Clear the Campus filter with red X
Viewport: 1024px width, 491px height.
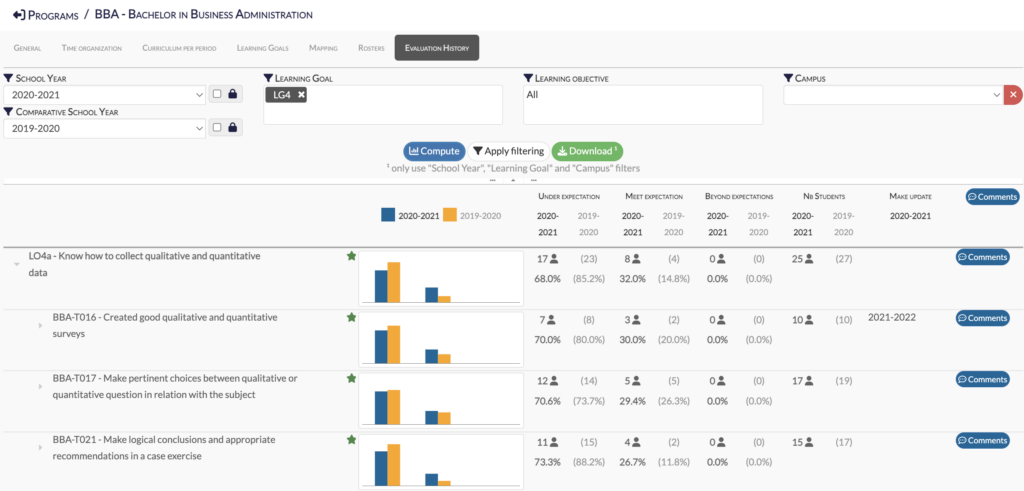[1013, 94]
